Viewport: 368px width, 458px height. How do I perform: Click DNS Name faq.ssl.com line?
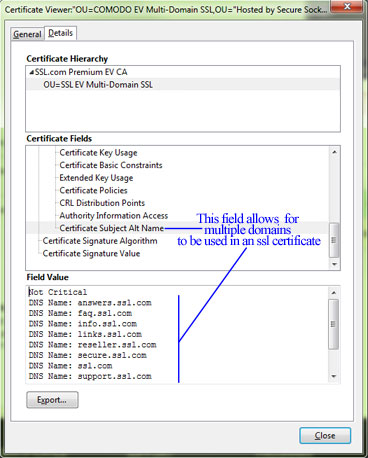click(x=80, y=313)
